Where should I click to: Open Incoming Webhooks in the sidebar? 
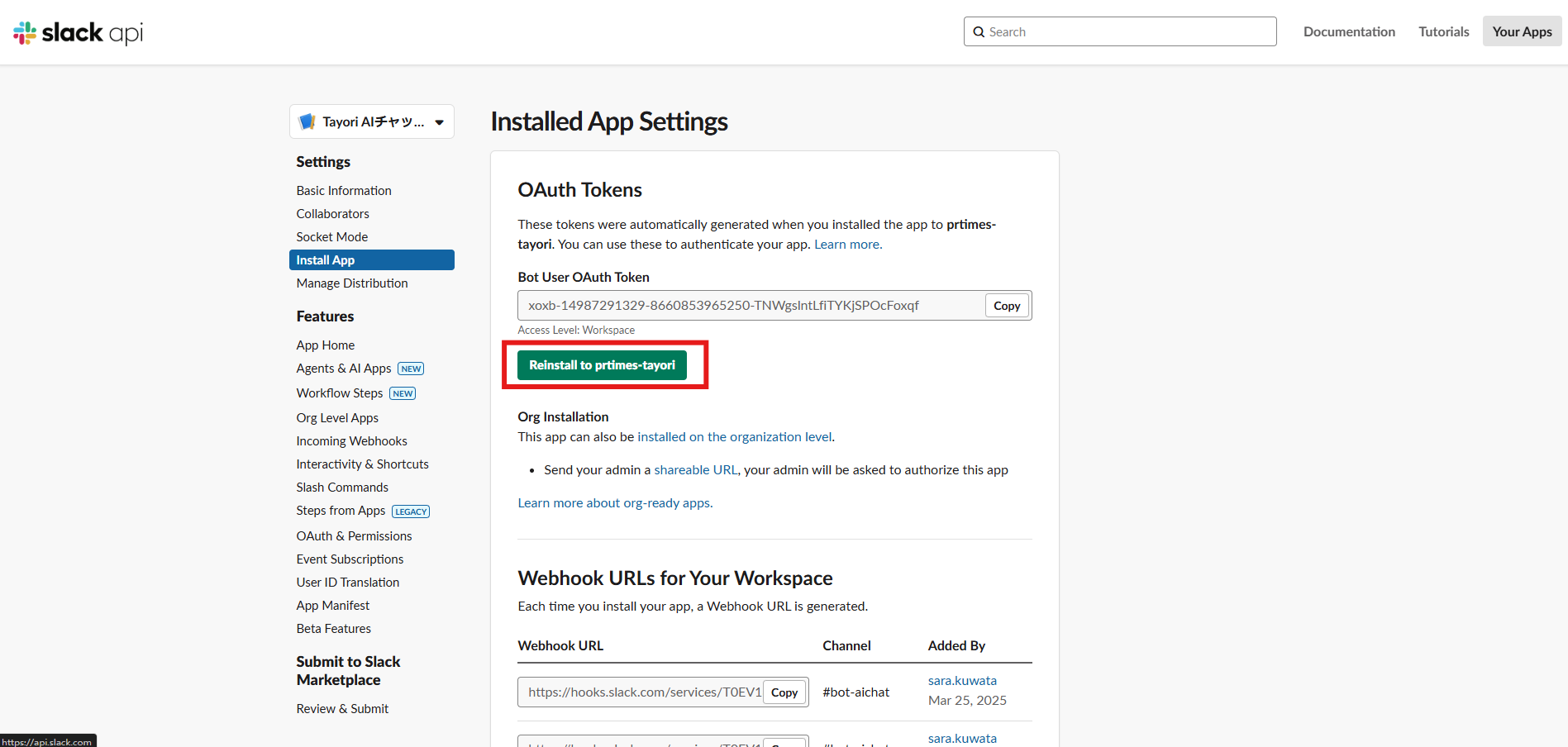(351, 441)
